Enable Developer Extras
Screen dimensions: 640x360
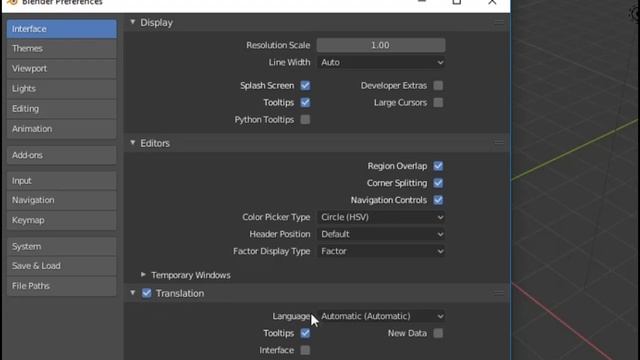438,86
